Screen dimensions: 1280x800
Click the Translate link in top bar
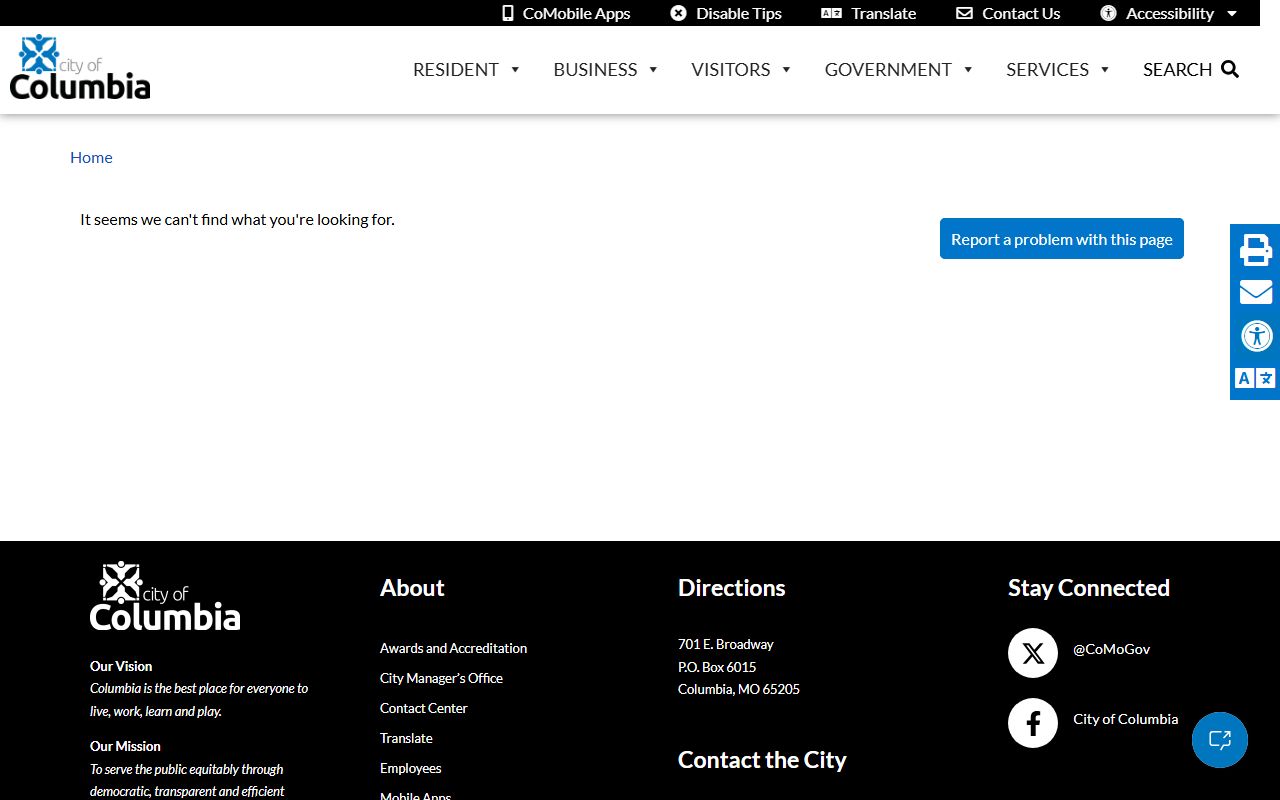(x=884, y=13)
